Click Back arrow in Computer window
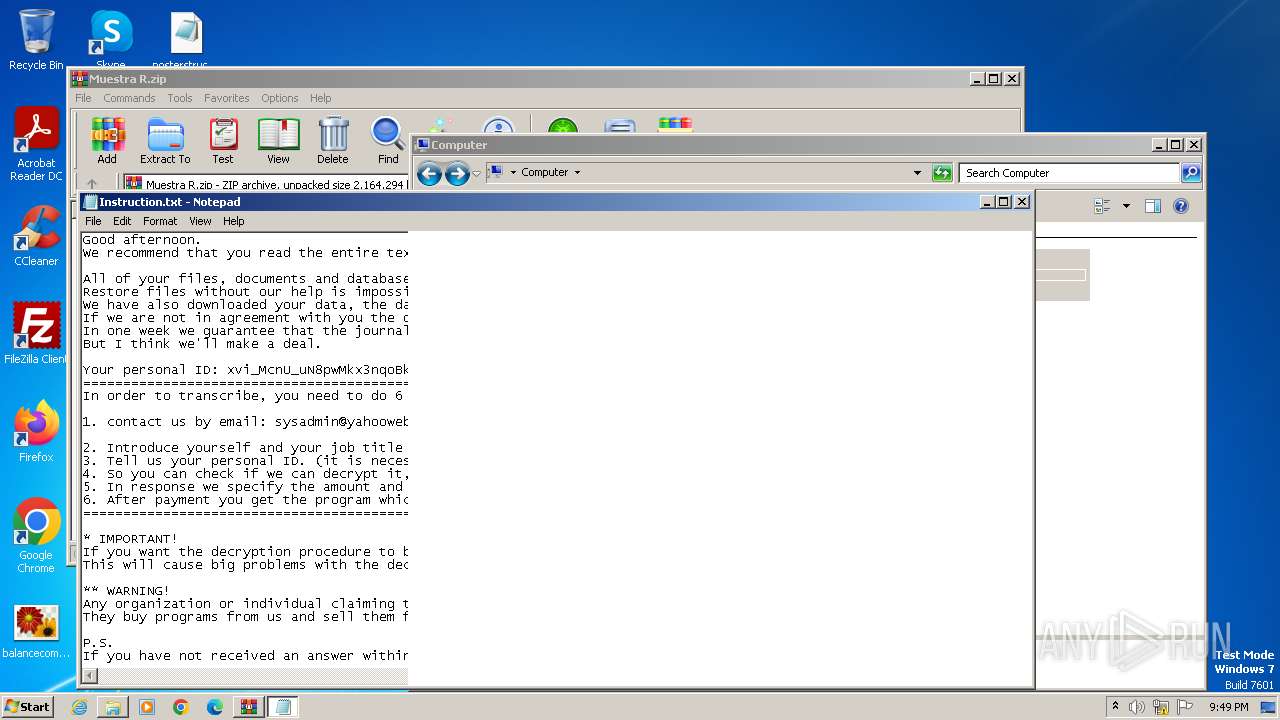Screen dimensions: 1280x720 click(x=429, y=174)
